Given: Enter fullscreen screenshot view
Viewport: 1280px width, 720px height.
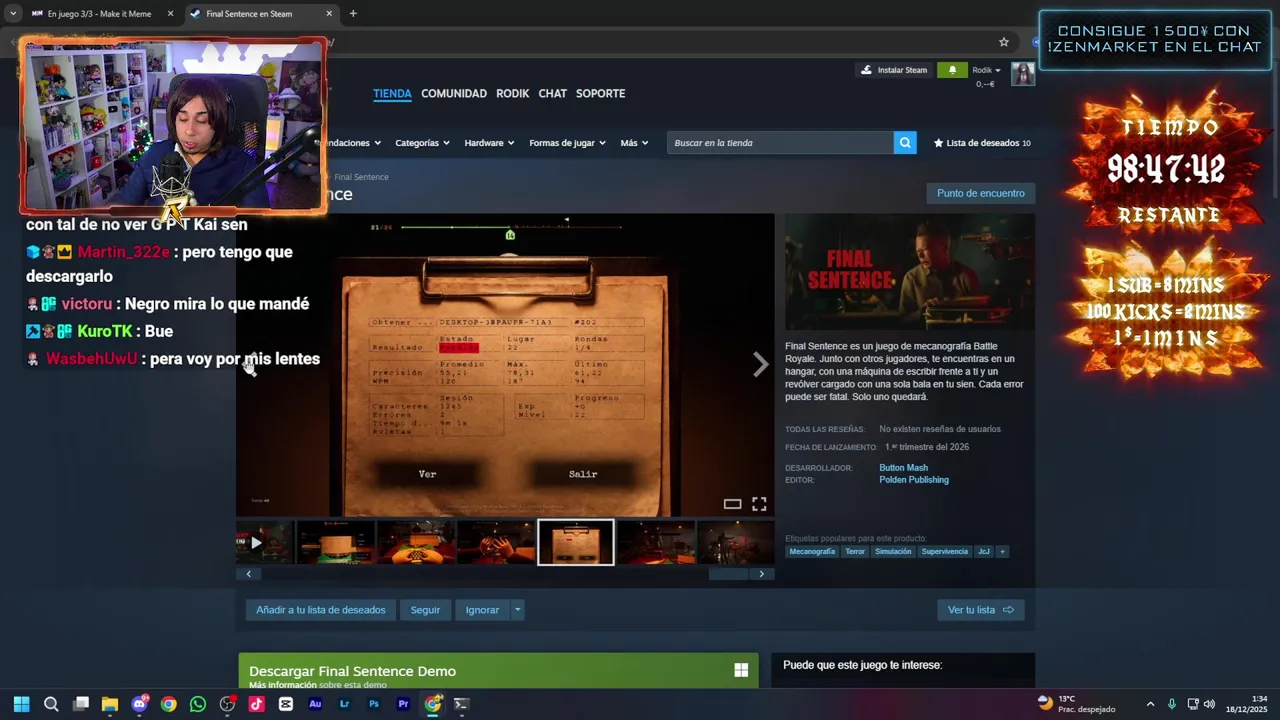Looking at the screenshot, I should pos(759,504).
